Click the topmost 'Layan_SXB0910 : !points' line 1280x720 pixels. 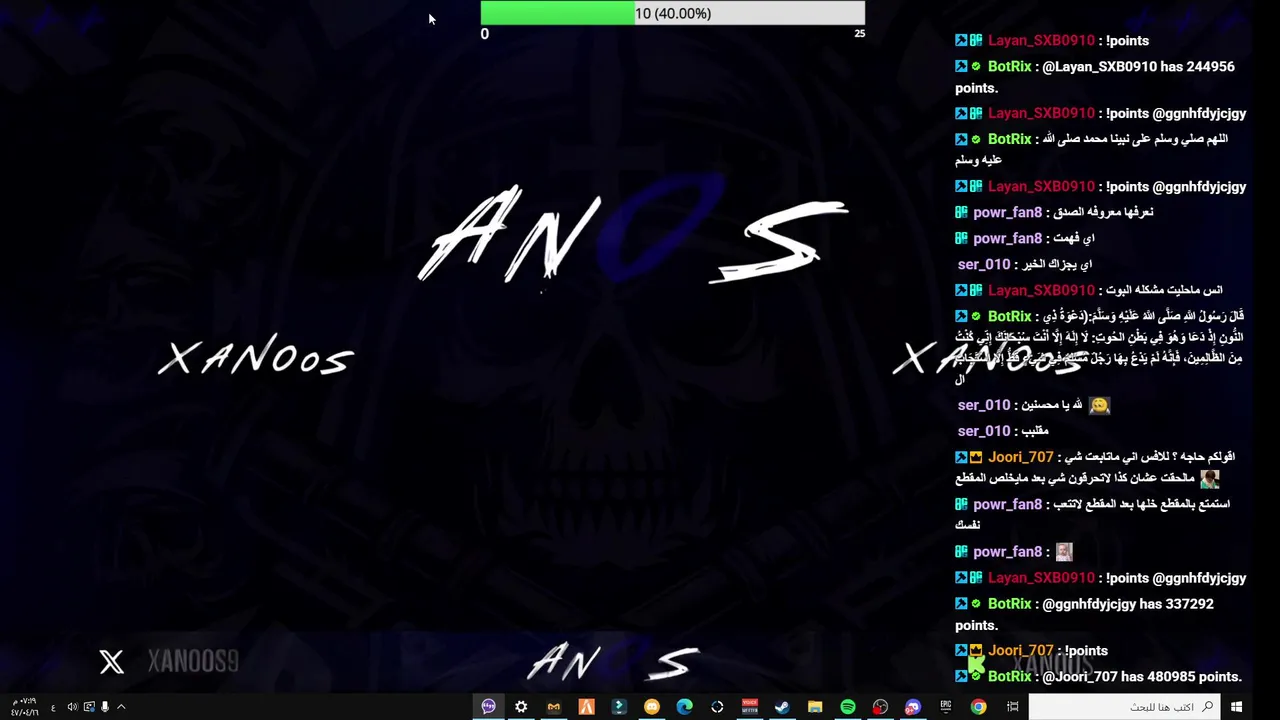coord(1052,40)
